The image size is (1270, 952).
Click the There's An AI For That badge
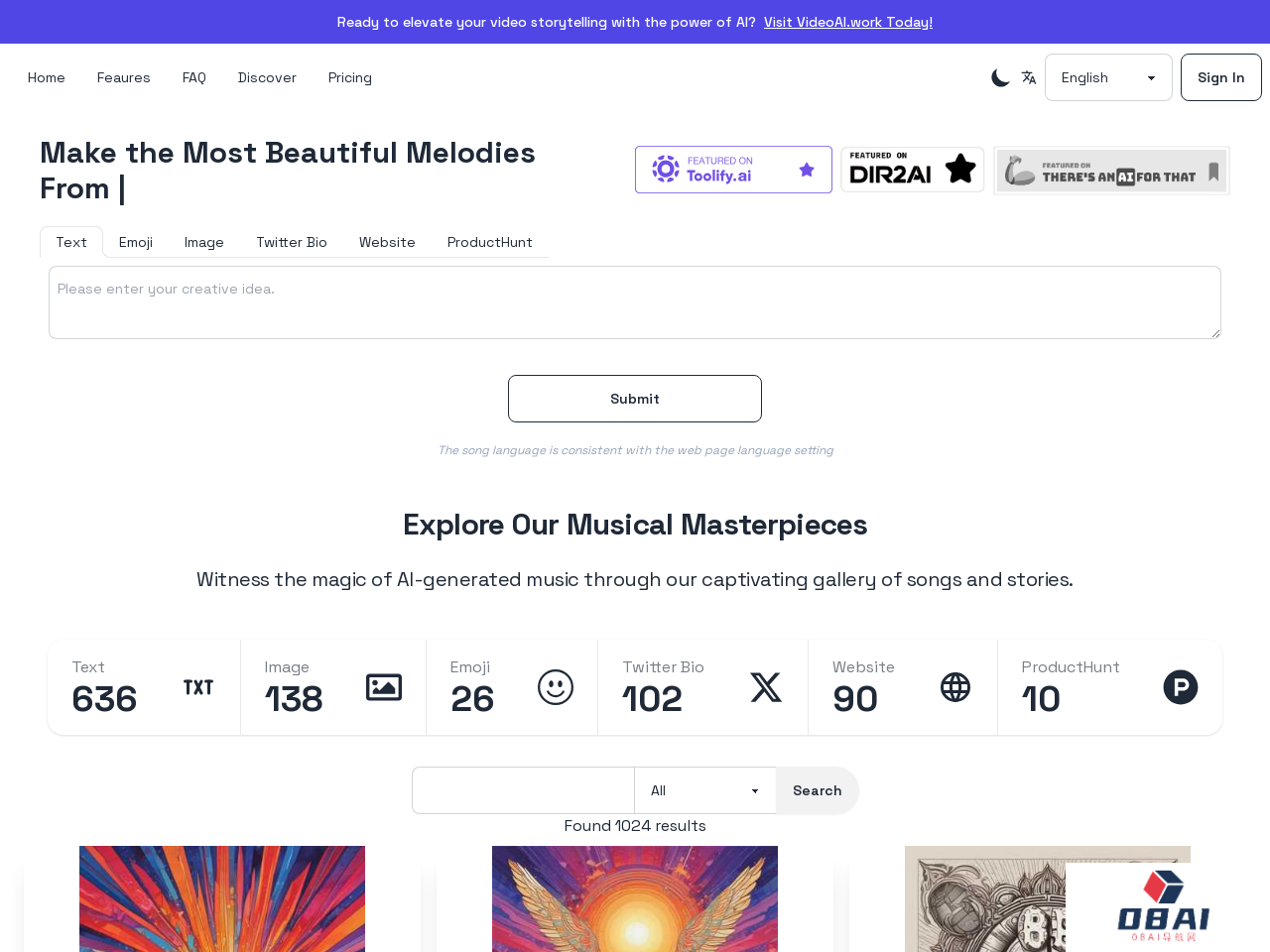click(x=1111, y=171)
